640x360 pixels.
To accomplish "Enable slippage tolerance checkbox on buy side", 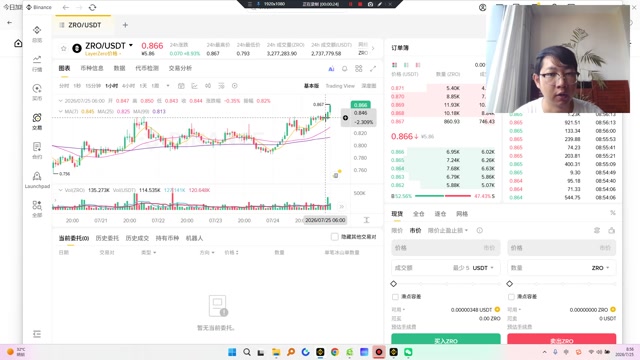I will [x=395, y=296].
